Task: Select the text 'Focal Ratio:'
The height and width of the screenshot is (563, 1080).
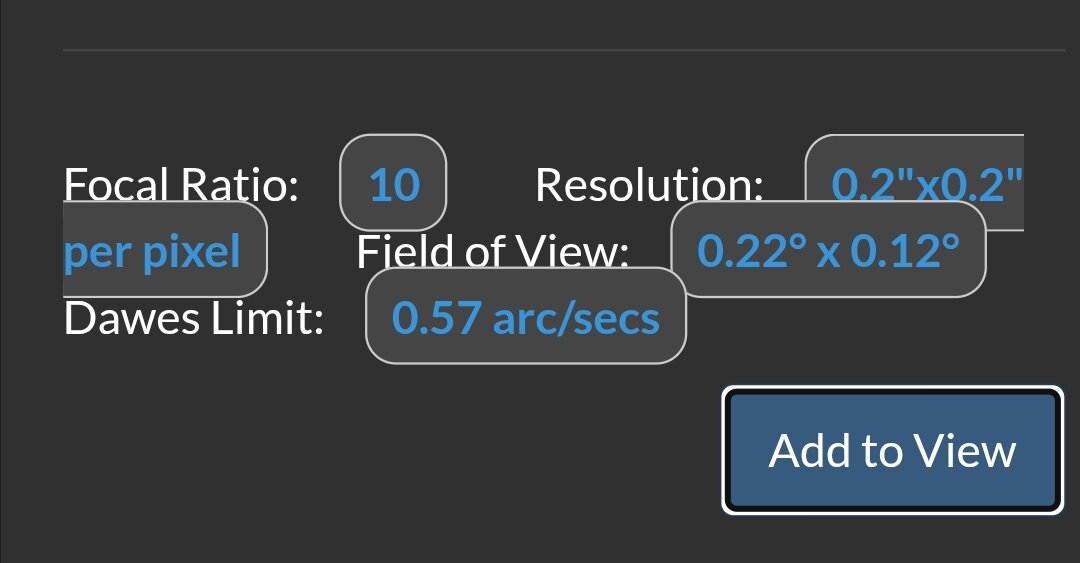Action: coord(181,184)
